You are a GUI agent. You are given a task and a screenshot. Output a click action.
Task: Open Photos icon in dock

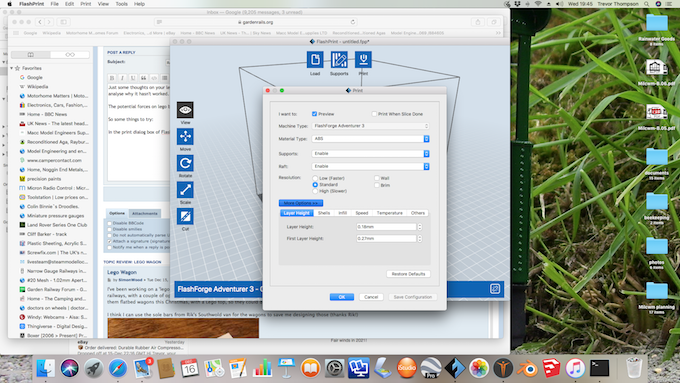pyautogui.click(x=479, y=368)
